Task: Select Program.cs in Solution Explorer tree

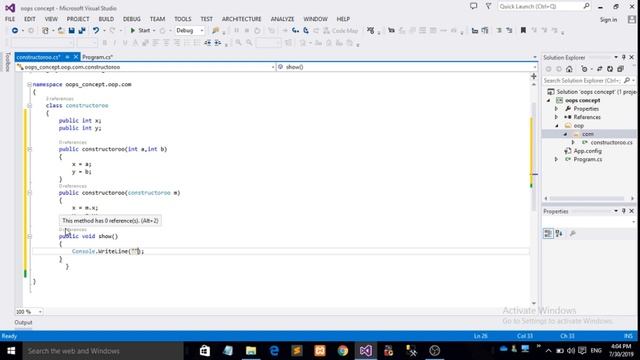Action: coord(587,160)
